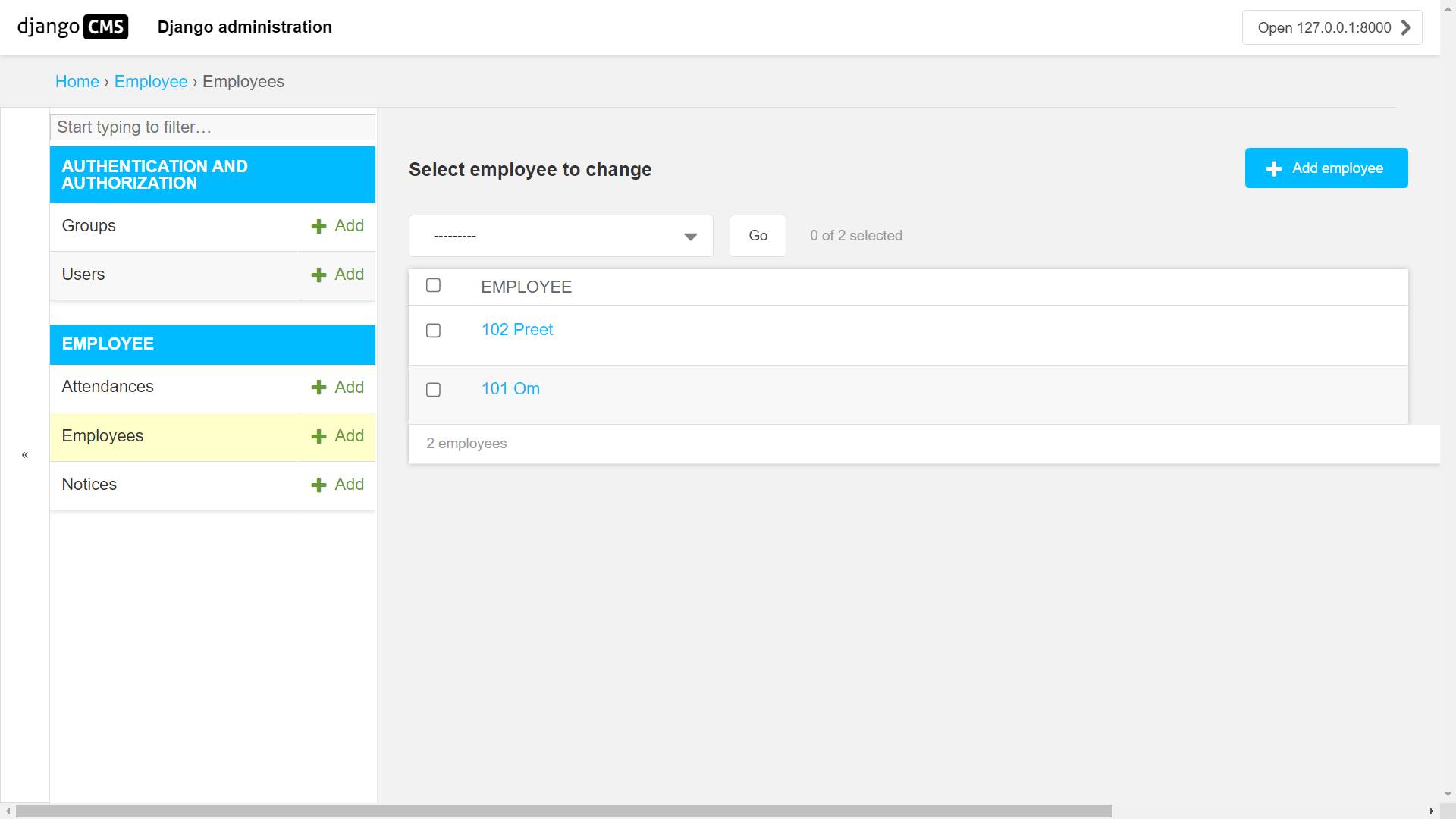
Task: Check the select-all employees checkbox
Action: point(434,285)
